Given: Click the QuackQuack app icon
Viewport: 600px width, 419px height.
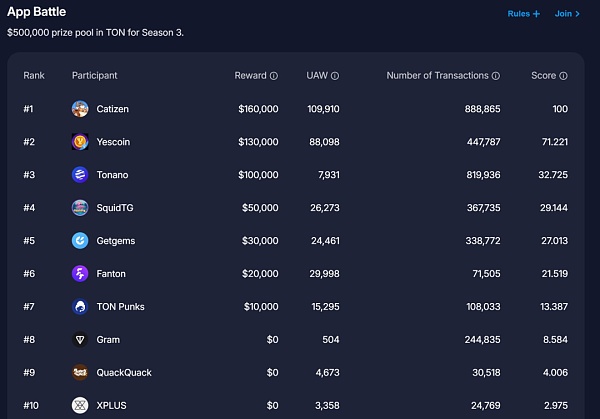Looking at the screenshot, I should point(80,372).
